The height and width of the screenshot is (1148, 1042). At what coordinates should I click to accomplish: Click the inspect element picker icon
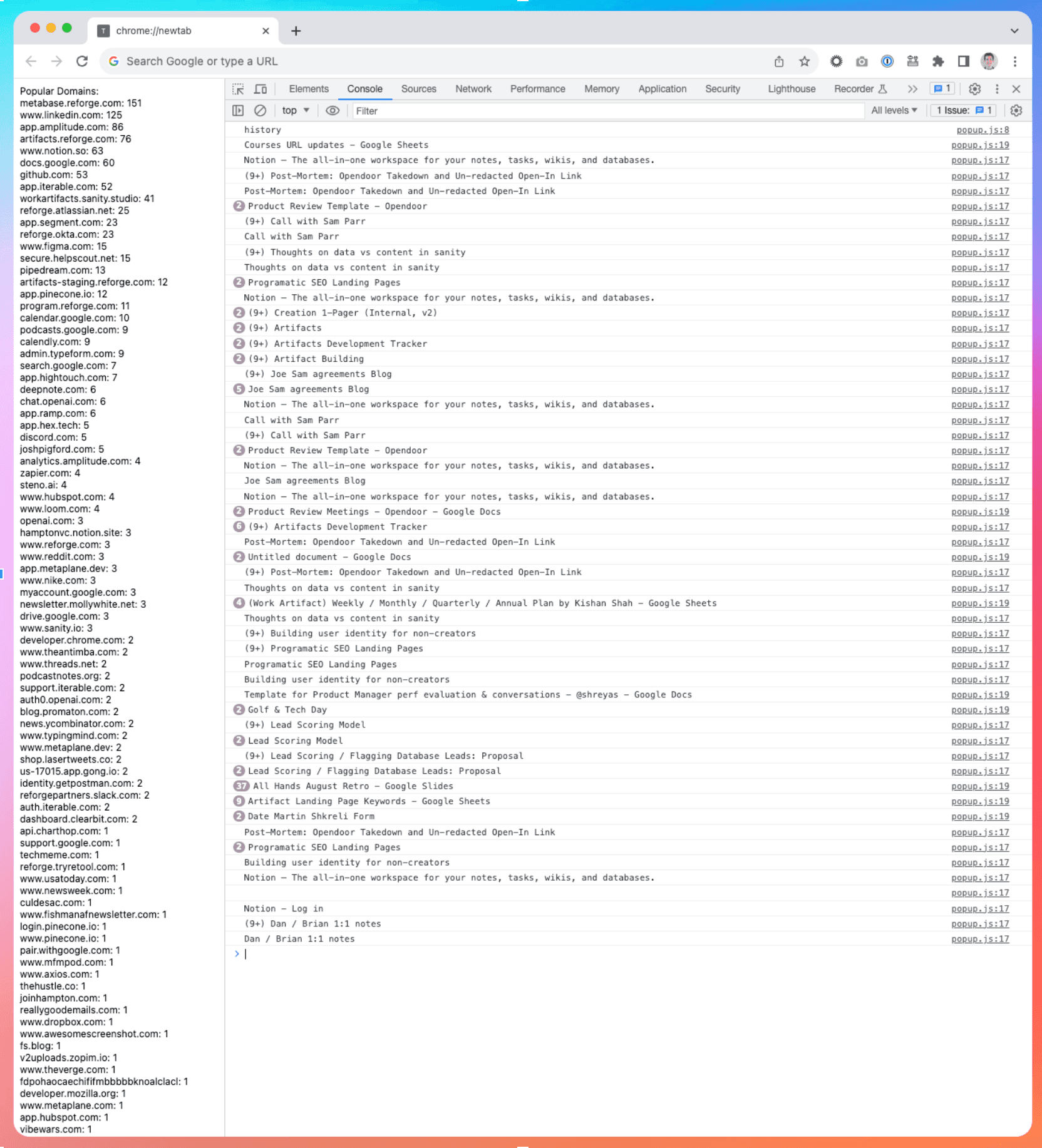tap(238, 89)
